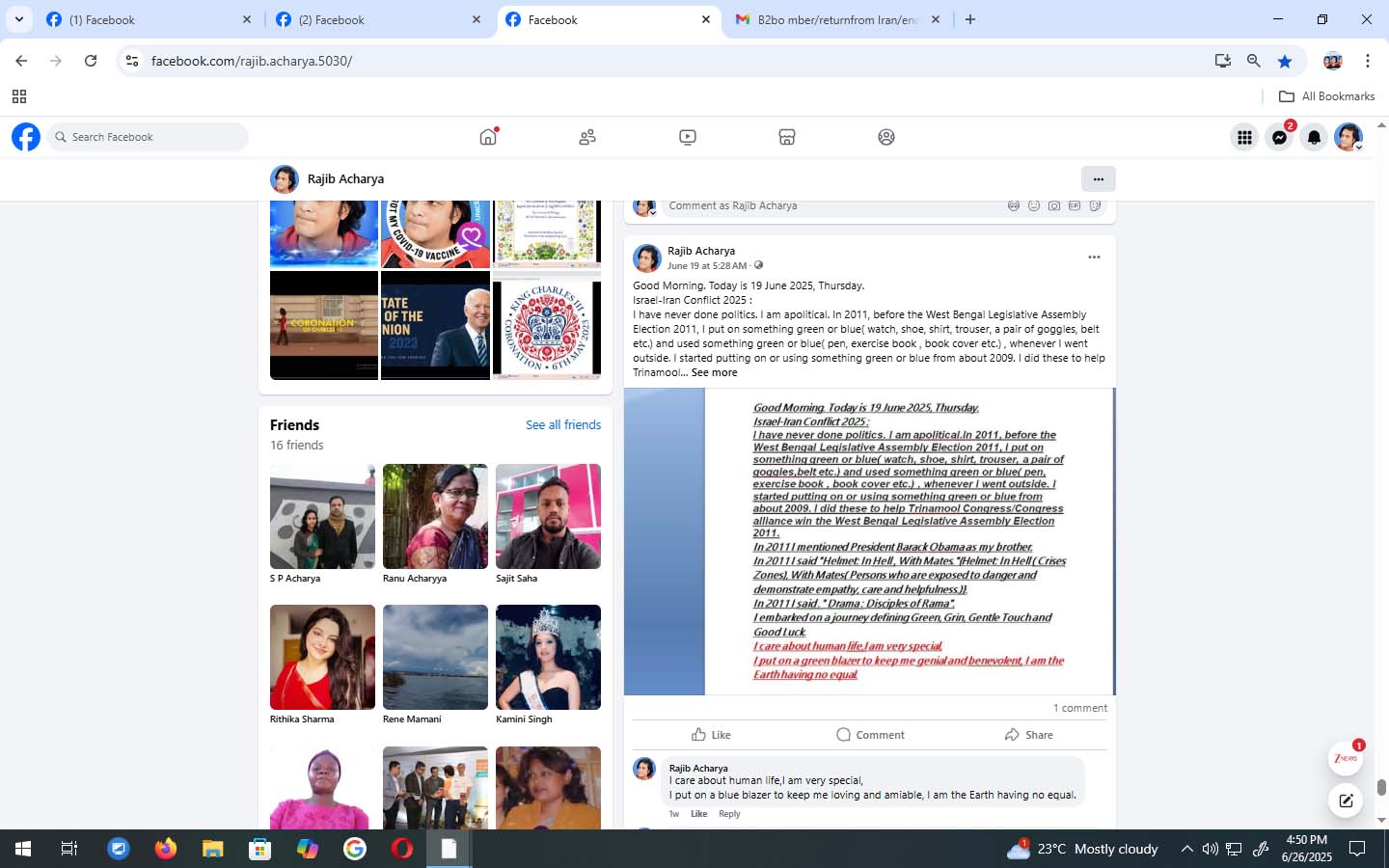Image resolution: width=1389 pixels, height=868 pixels.
Task: Attach a photo via the comment camera icon
Action: [x=1054, y=205]
